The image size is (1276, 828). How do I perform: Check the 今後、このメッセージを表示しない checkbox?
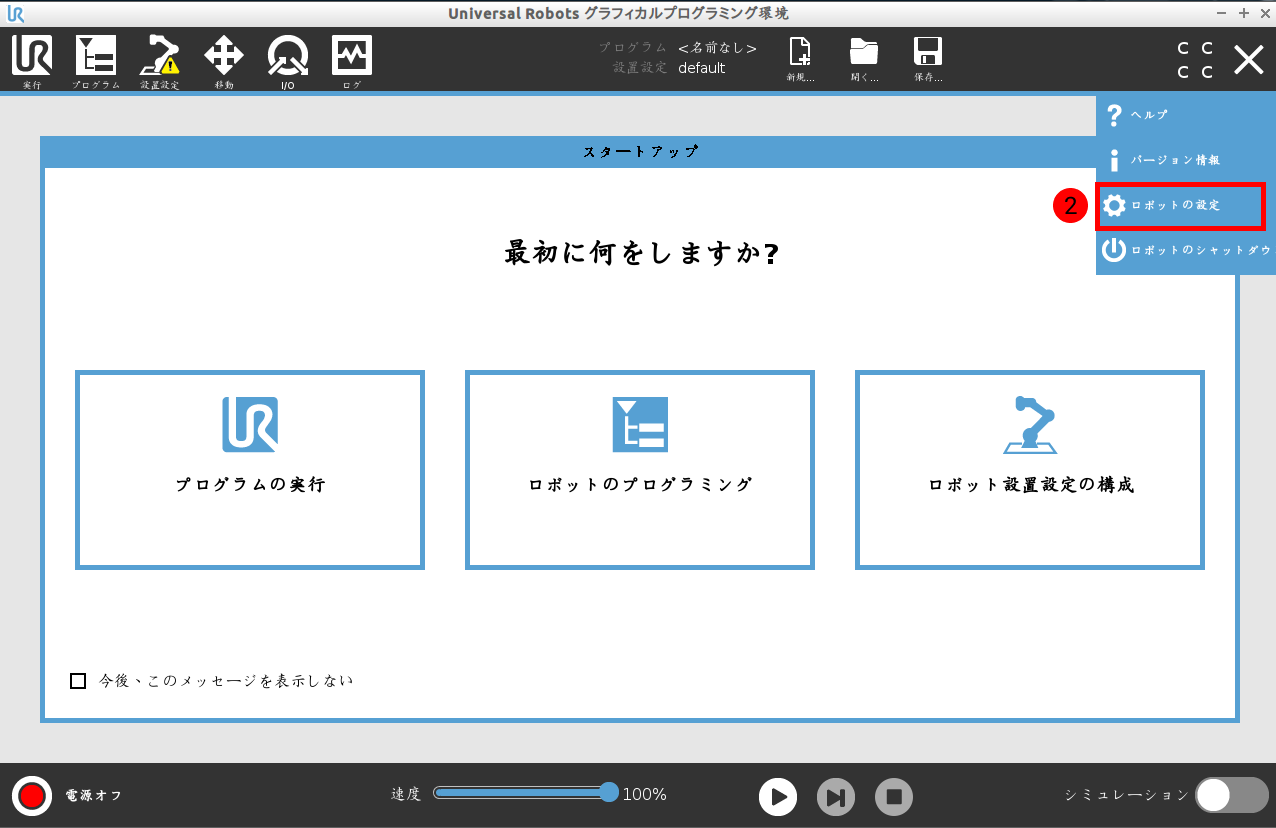78,681
